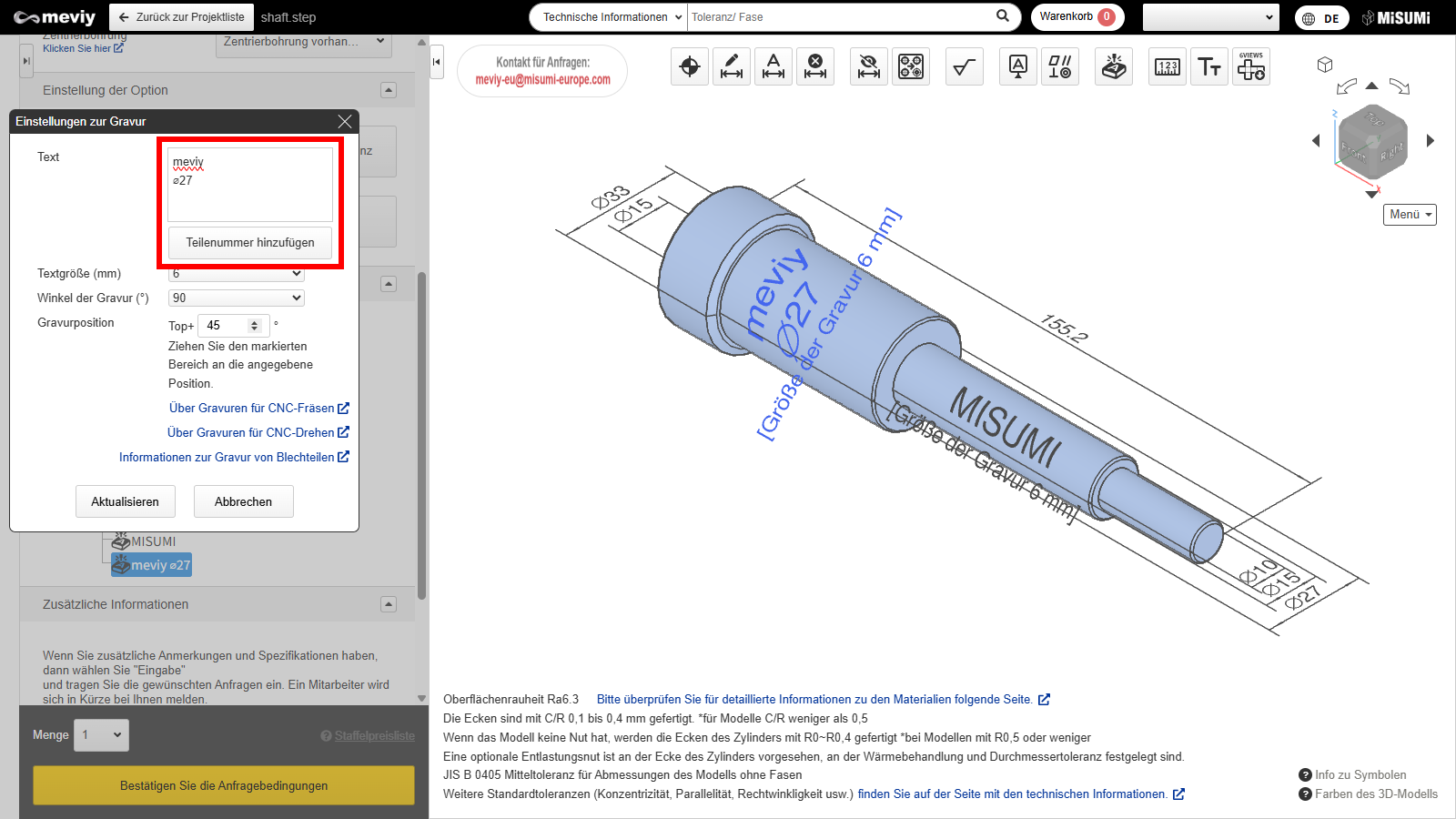Select the engraving laser tool icon
This screenshot has width=1456, height=819.
coord(1114,66)
